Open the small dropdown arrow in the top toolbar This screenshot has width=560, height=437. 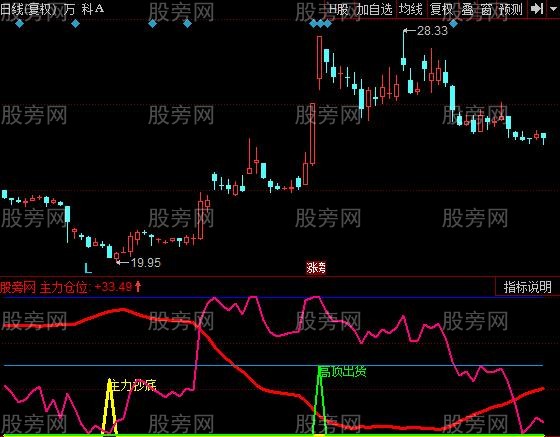553,9
